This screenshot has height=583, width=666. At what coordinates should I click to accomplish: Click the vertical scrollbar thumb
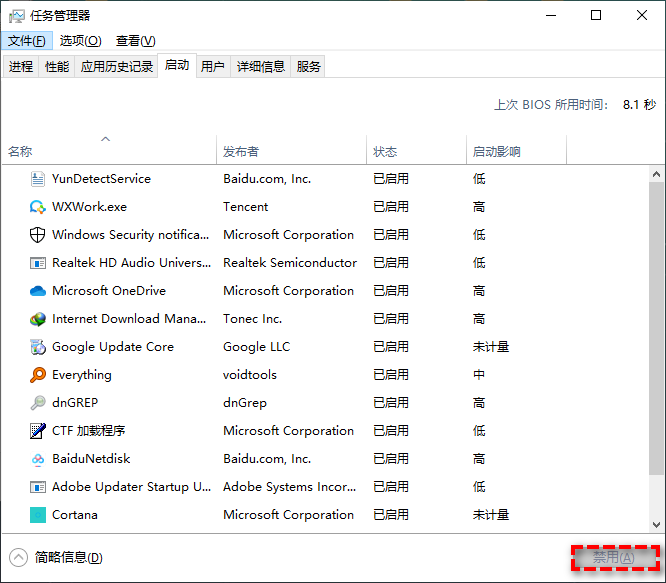[x=656, y=328]
